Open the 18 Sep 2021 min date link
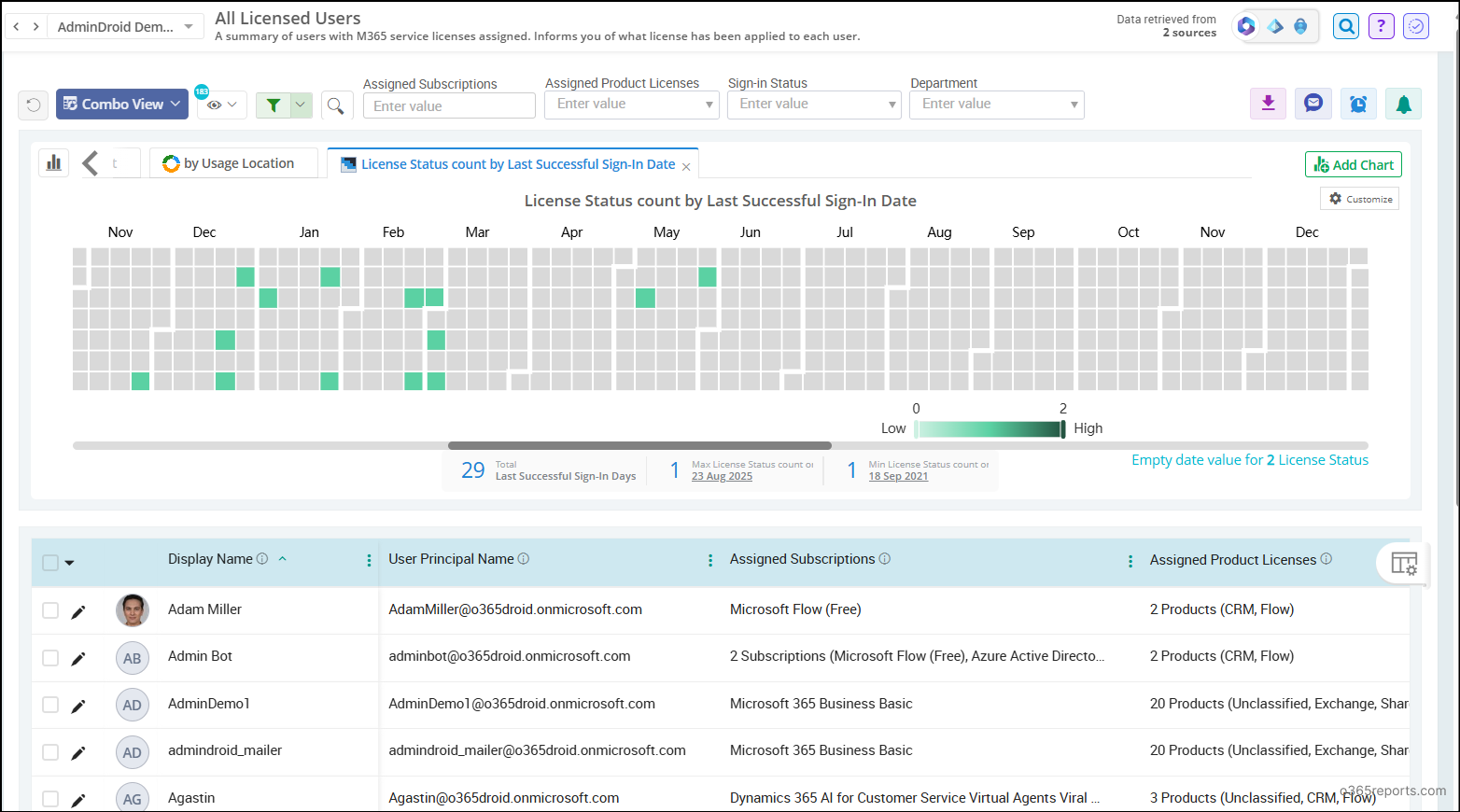The image size is (1460, 812). tap(898, 476)
